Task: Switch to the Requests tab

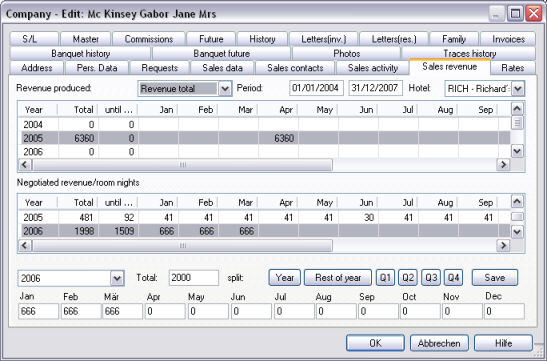Action: (x=159, y=68)
